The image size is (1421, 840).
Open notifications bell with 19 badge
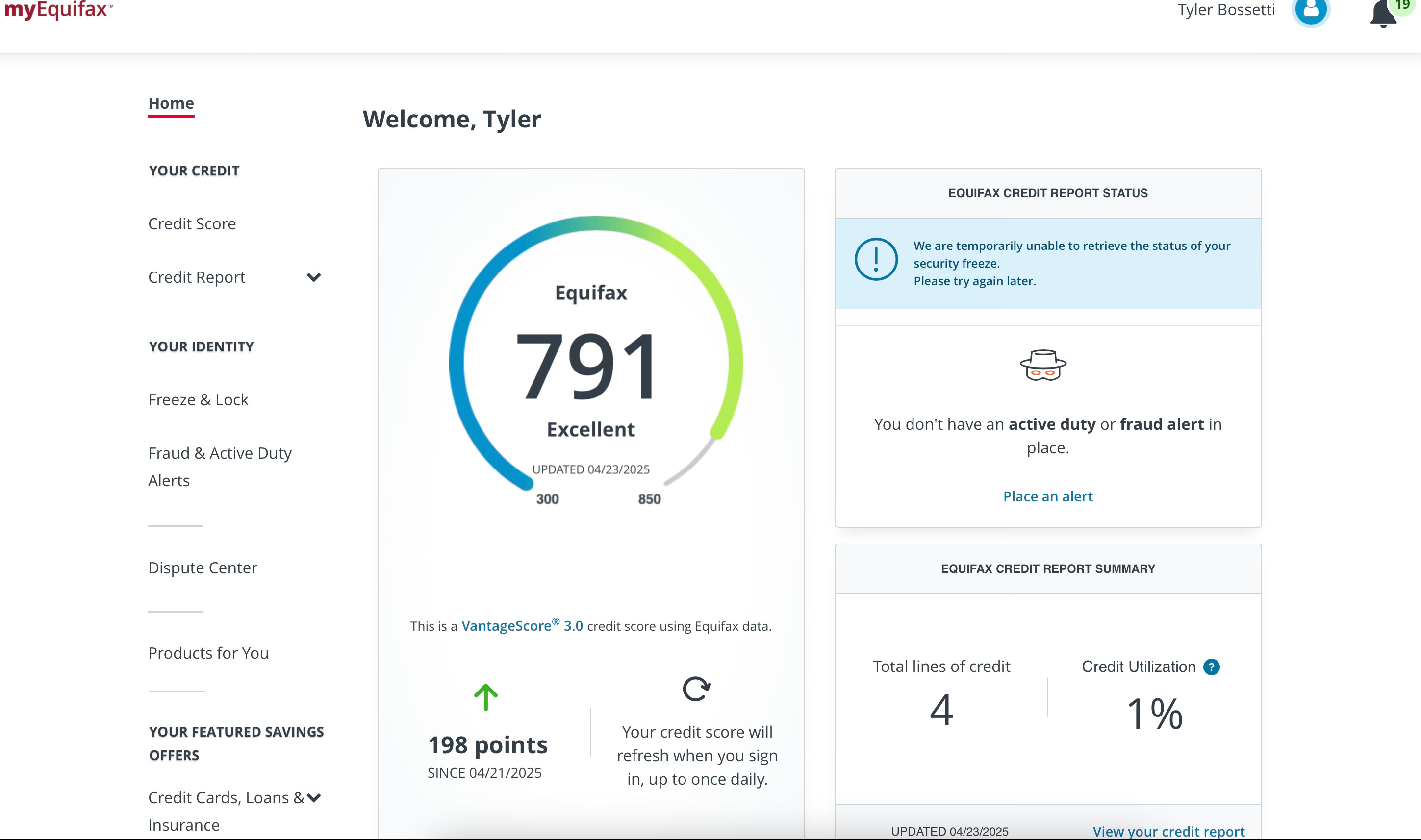pyautogui.click(x=1384, y=14)
